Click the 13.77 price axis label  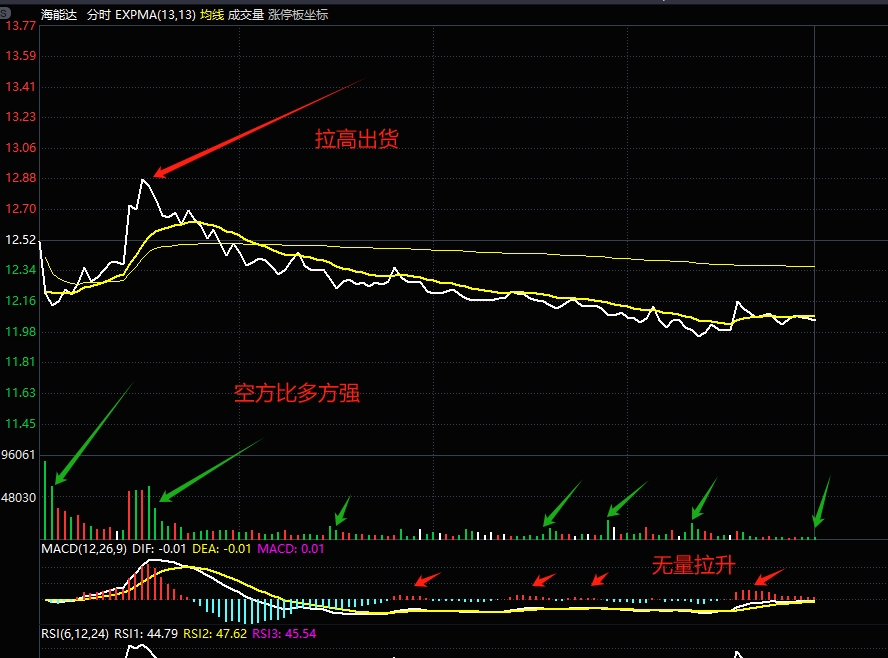(20, 26)
